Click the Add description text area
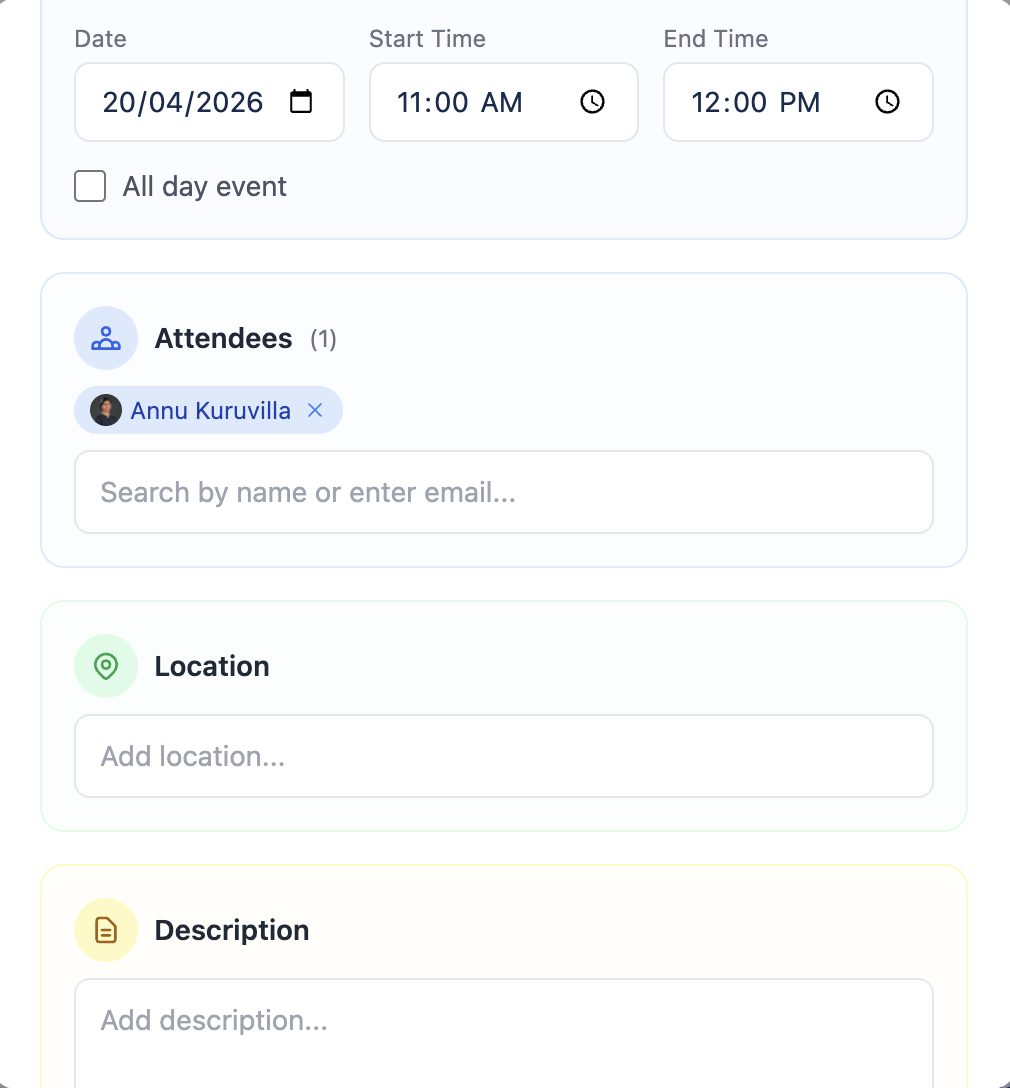 coord(504,1033)
